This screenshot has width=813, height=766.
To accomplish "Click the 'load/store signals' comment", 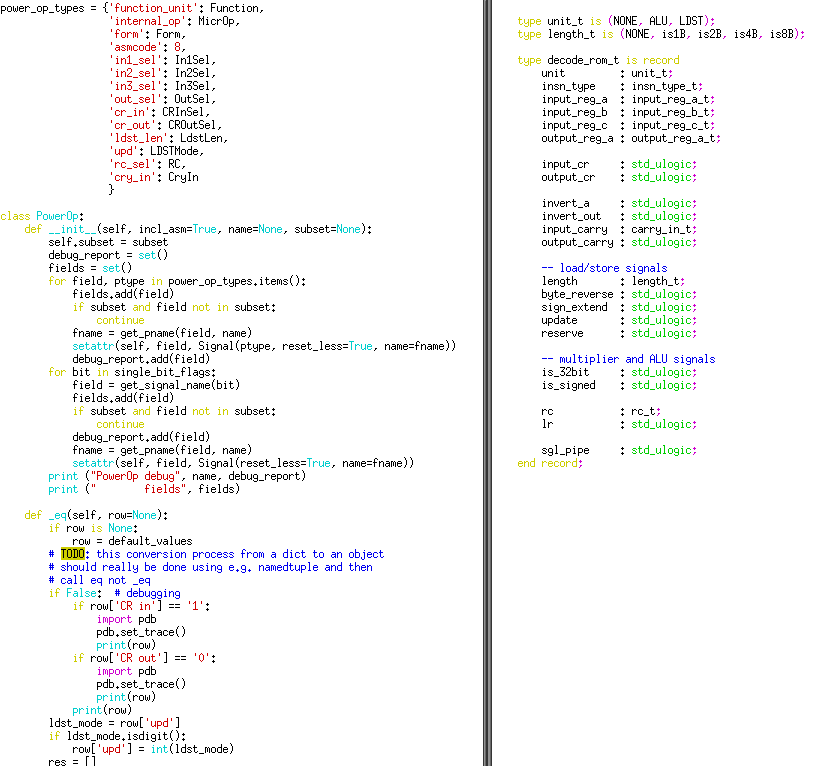I will pyautogui.click(x=604, y=268).
